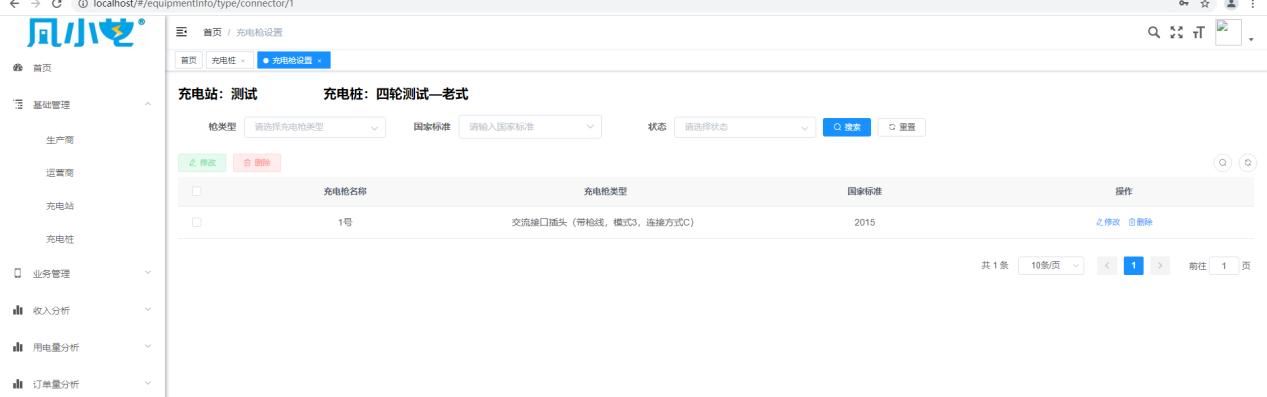Select the 充电枪设置 tab

pos(295,61)
